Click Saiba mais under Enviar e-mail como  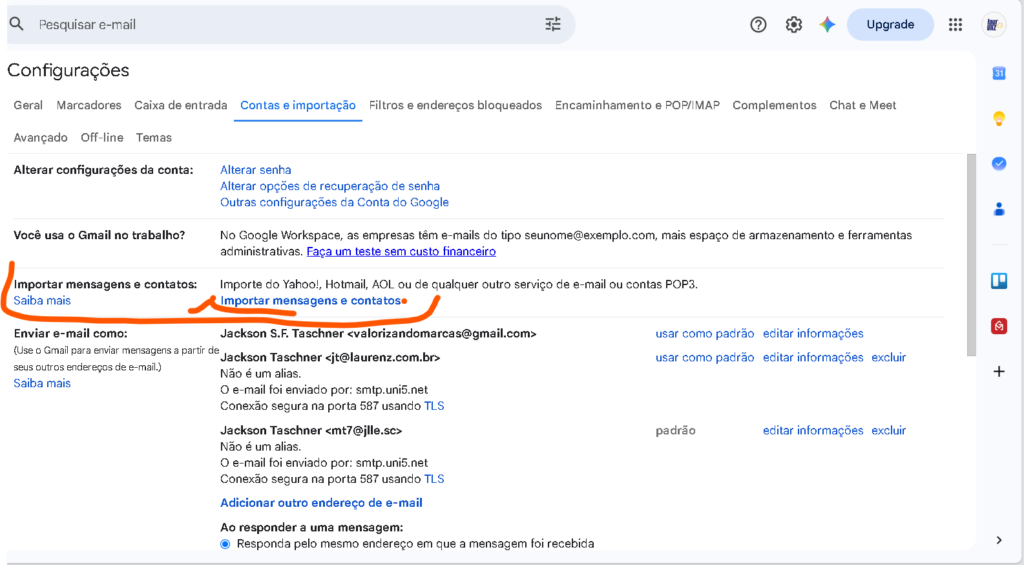(42, 383)
